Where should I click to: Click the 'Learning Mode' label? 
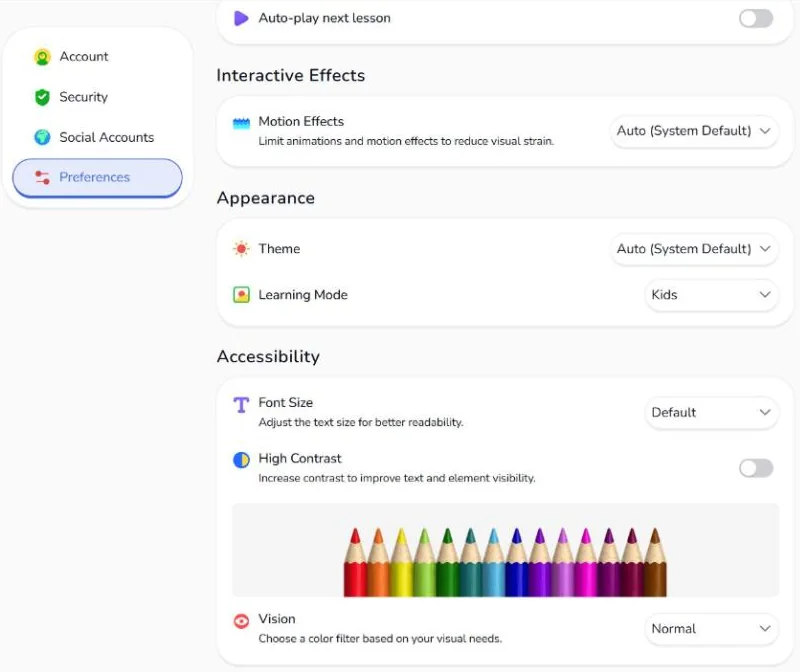[x=303, y=295]
